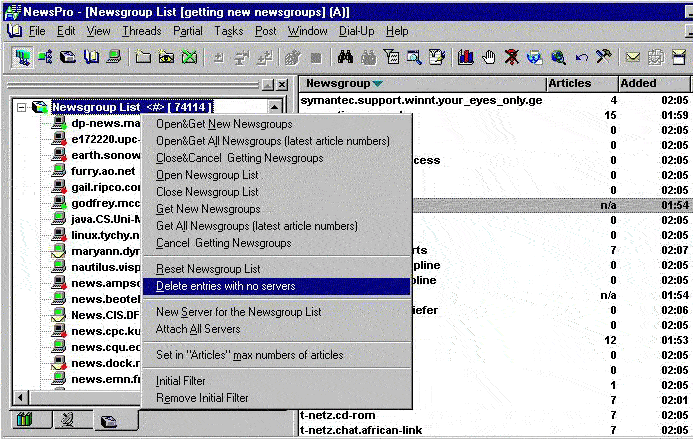693x439 pixels.
Task: Choose Reset Newsgroup List from context menu
Action: [277, 269]
